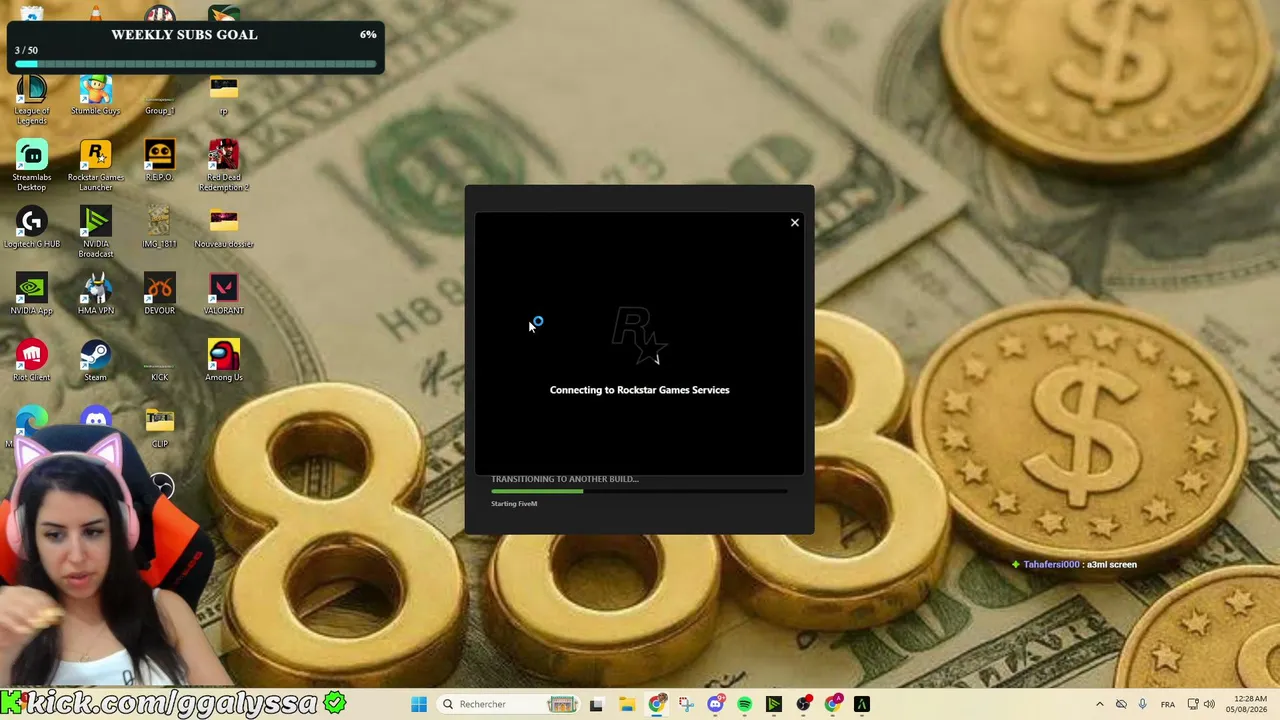1280x720 pixels.
Task: Open NVIDIA Broadcast from the taskbar
Action: 774,704
